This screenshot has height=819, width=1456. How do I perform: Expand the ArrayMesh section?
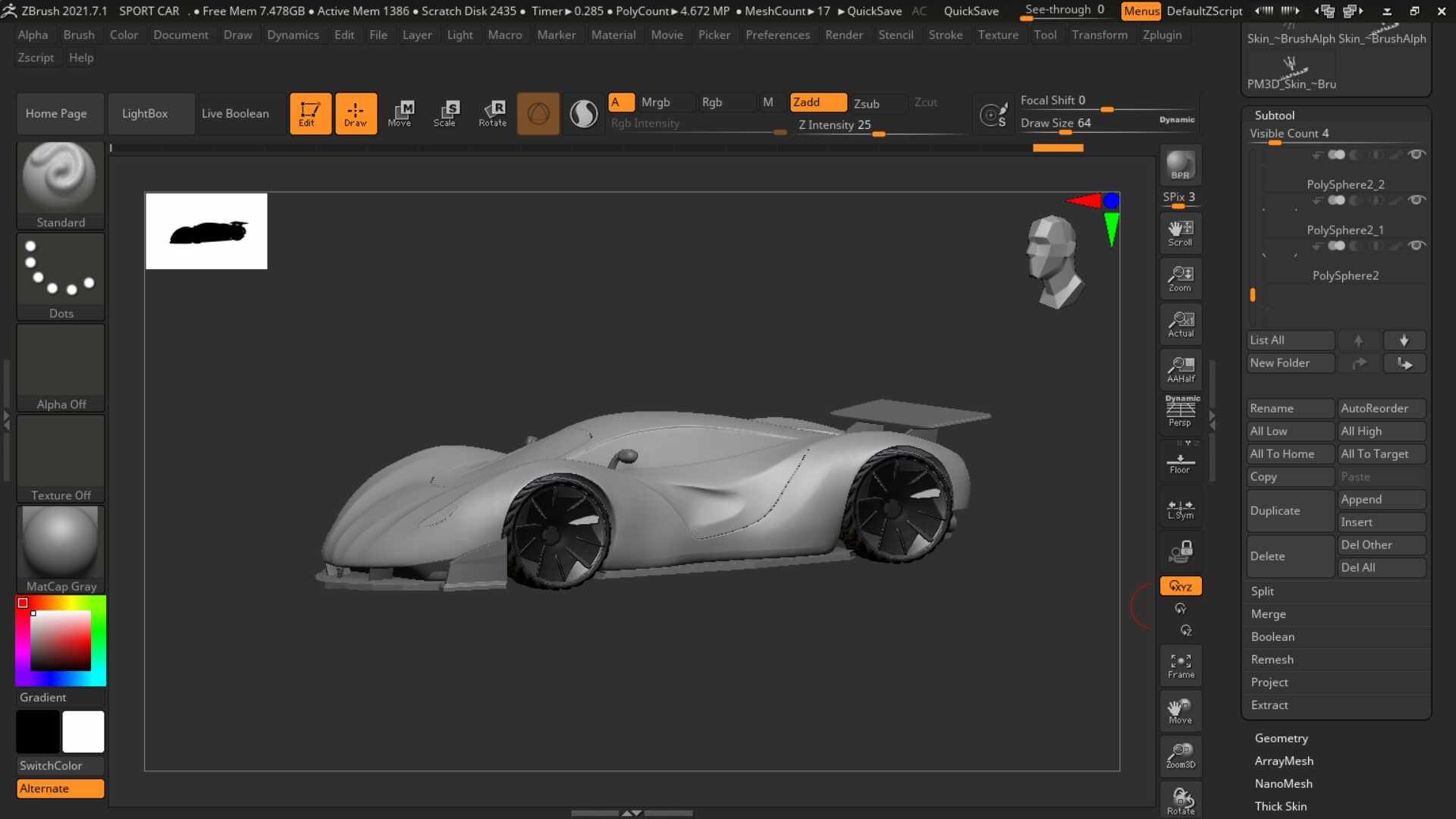1284,761
